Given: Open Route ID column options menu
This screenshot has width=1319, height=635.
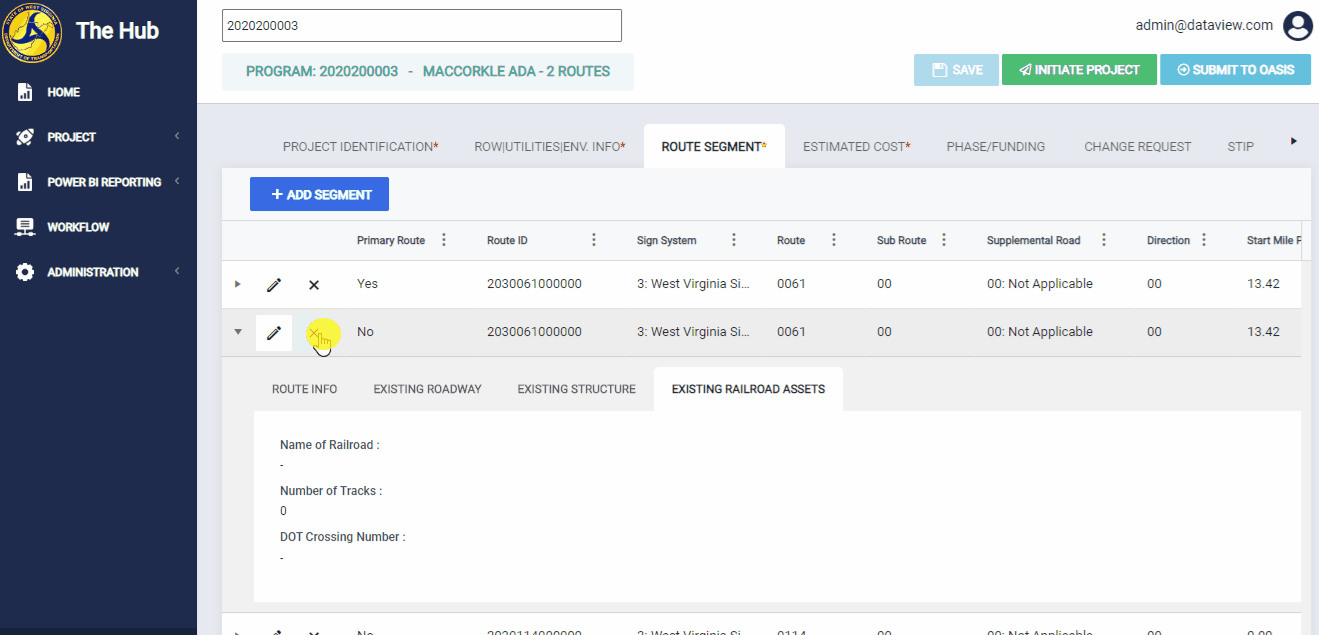Looking at the screenshot, I should [594, 240].
